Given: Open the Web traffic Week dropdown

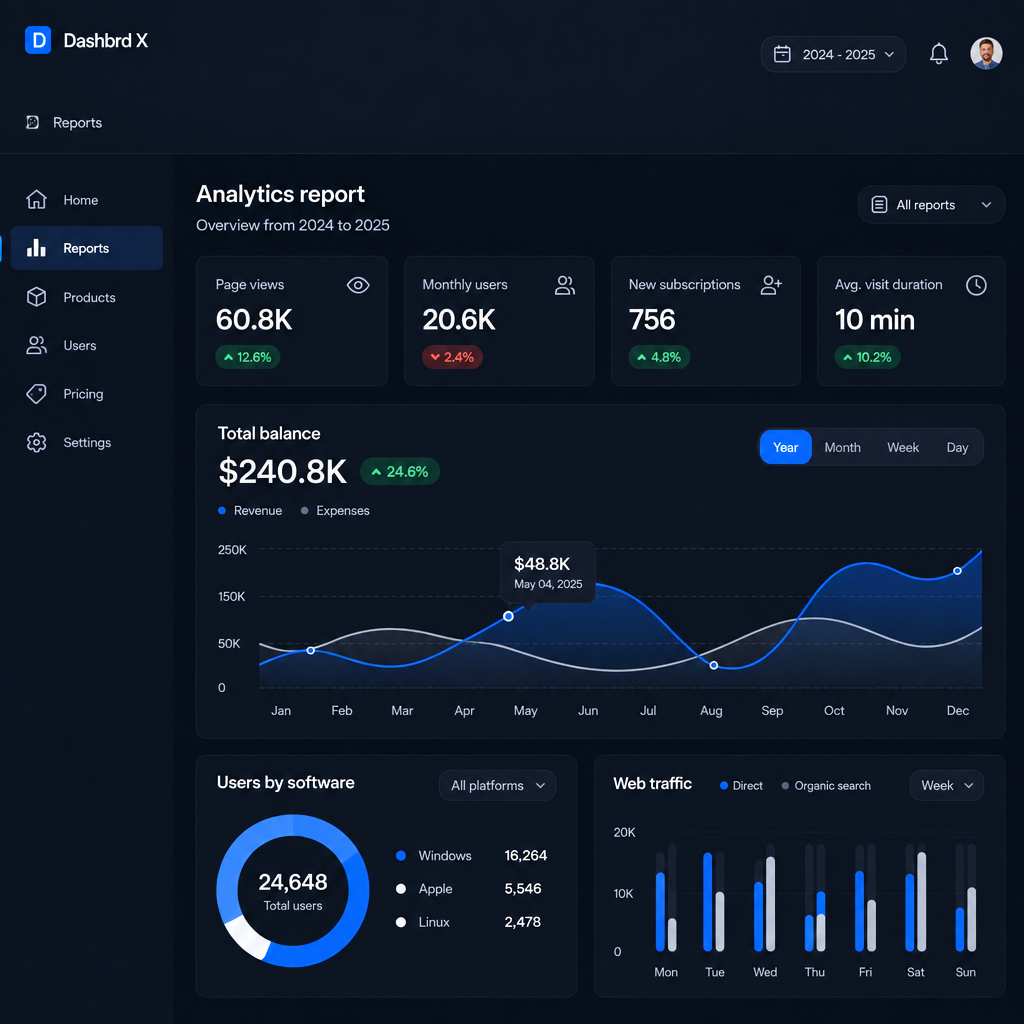Looking at the screenshot, I should 947,785.
